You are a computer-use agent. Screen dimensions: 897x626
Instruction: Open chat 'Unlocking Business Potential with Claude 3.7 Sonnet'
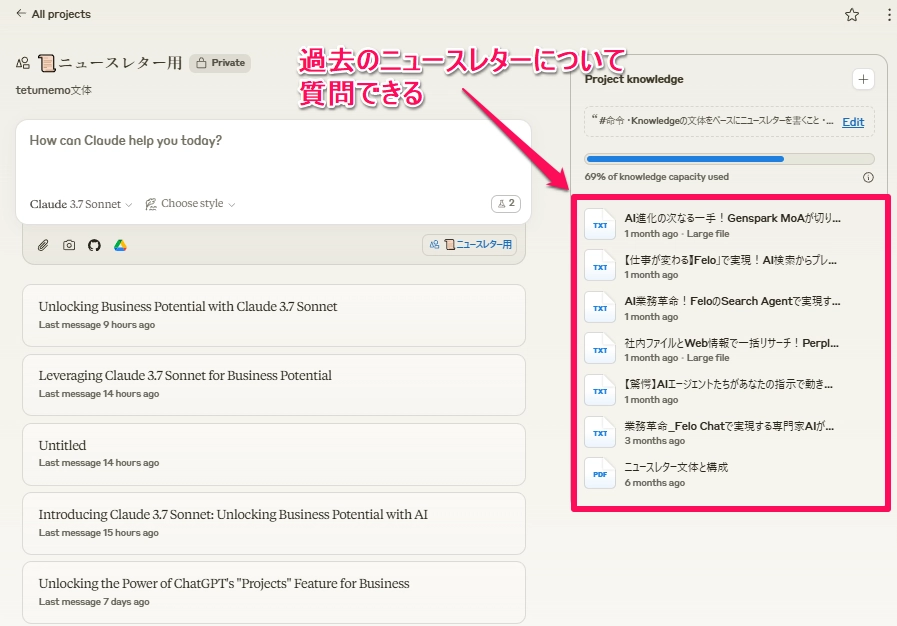point(274,315)
